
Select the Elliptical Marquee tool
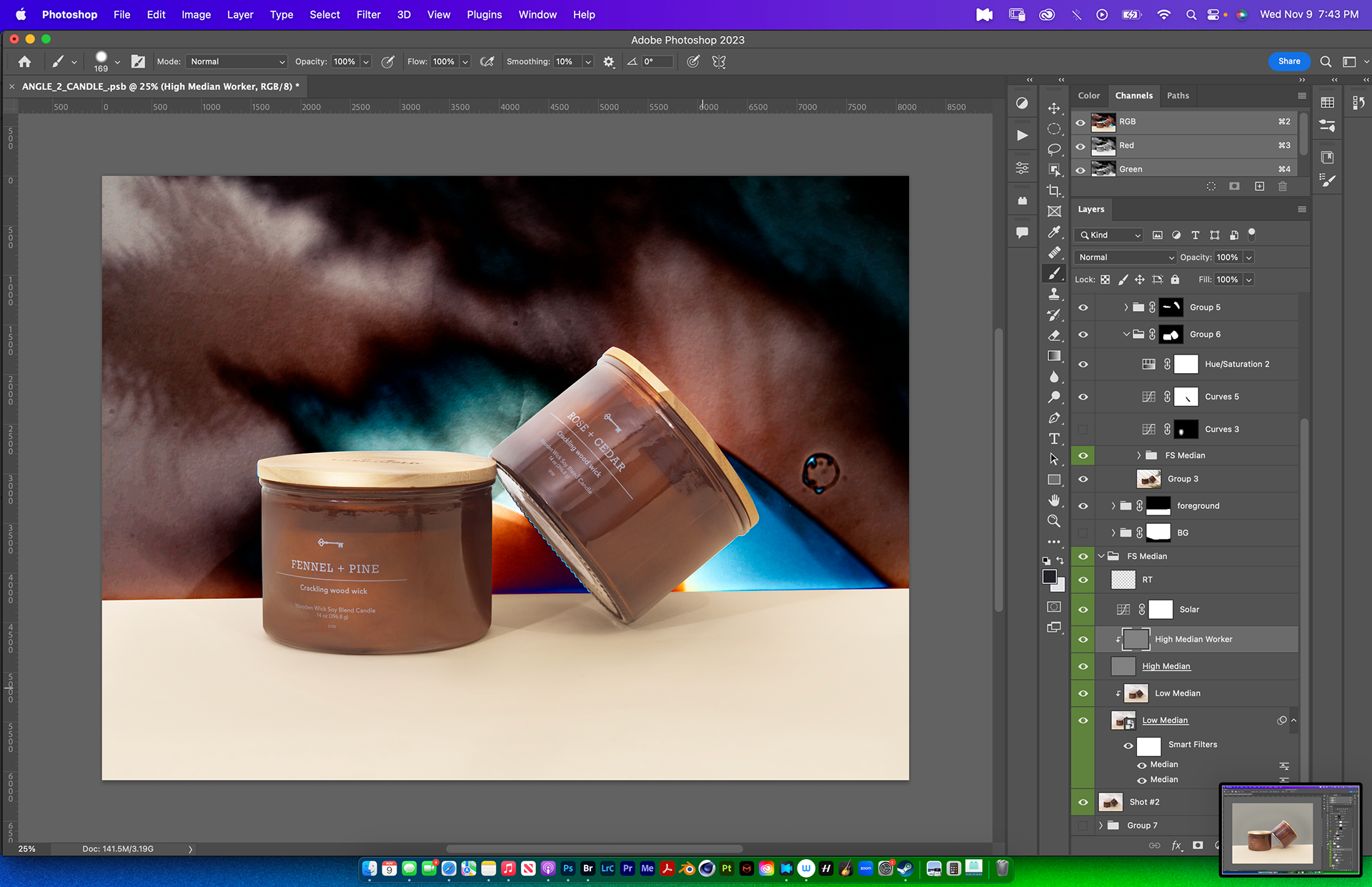click(1054, 129)
